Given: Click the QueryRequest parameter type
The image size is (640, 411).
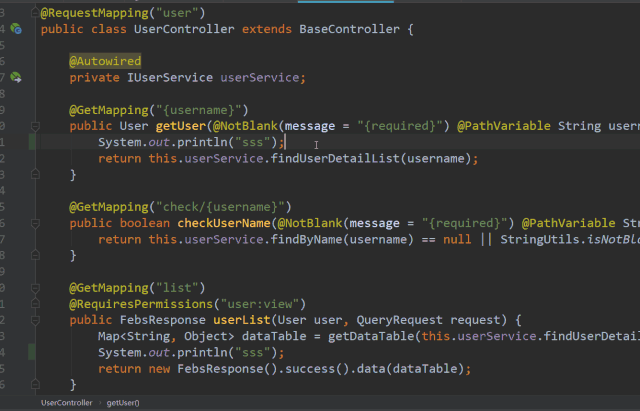Looking at the screenshot, I should pos(400,320).
